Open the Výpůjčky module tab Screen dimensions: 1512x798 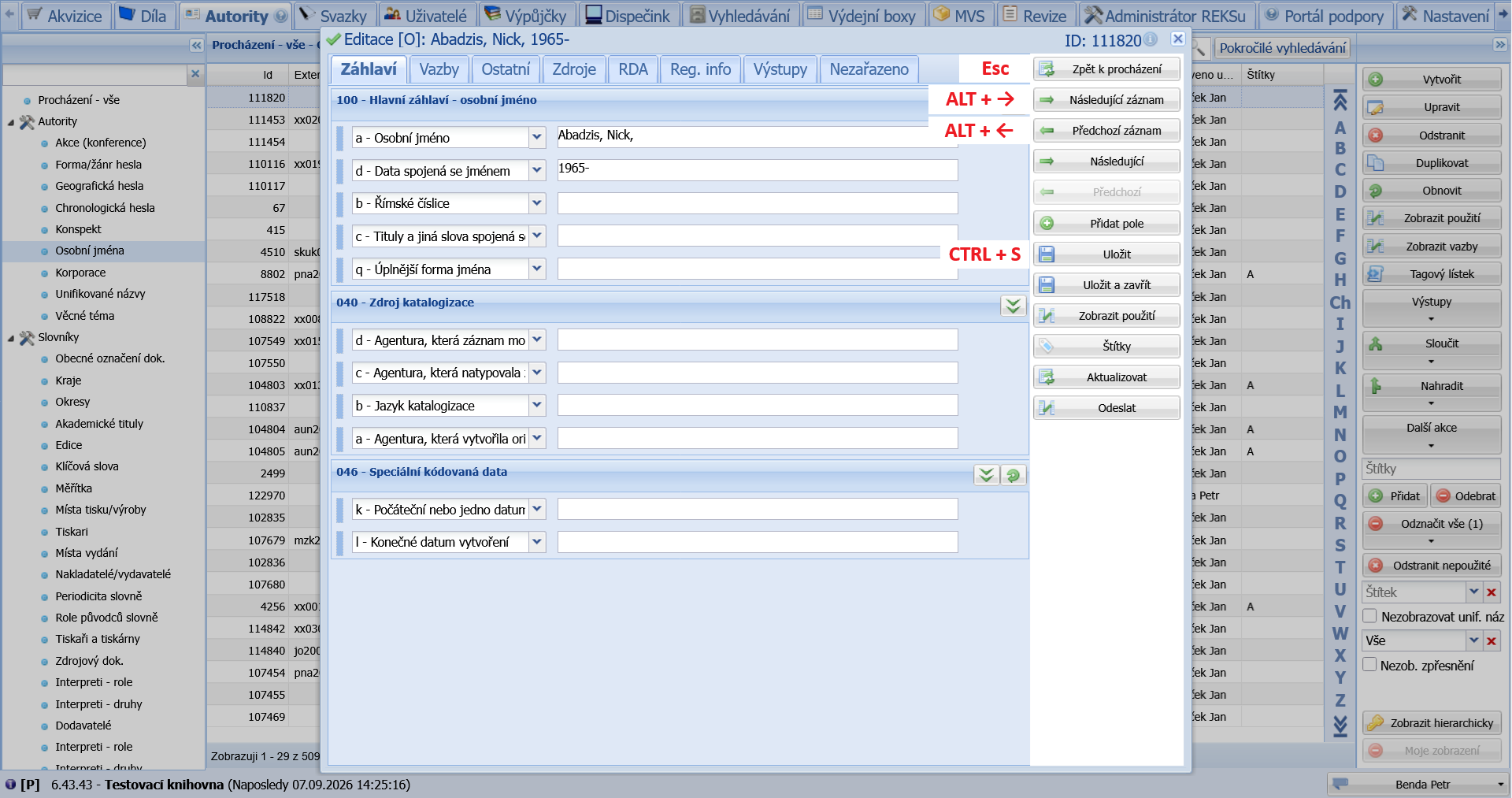525,15
